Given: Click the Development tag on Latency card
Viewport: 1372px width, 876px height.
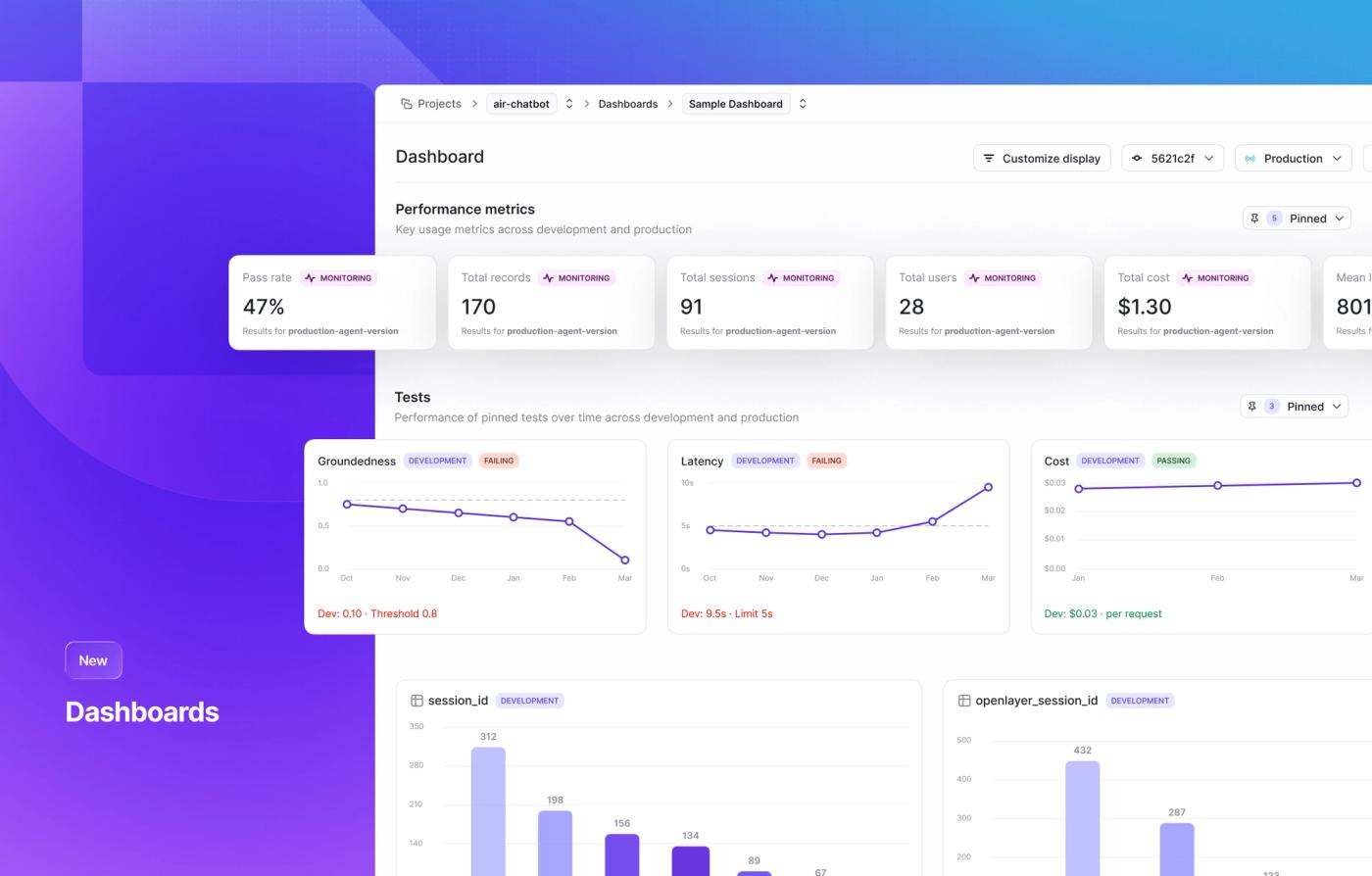Looking at the screenshot, I should pos(765,461).
